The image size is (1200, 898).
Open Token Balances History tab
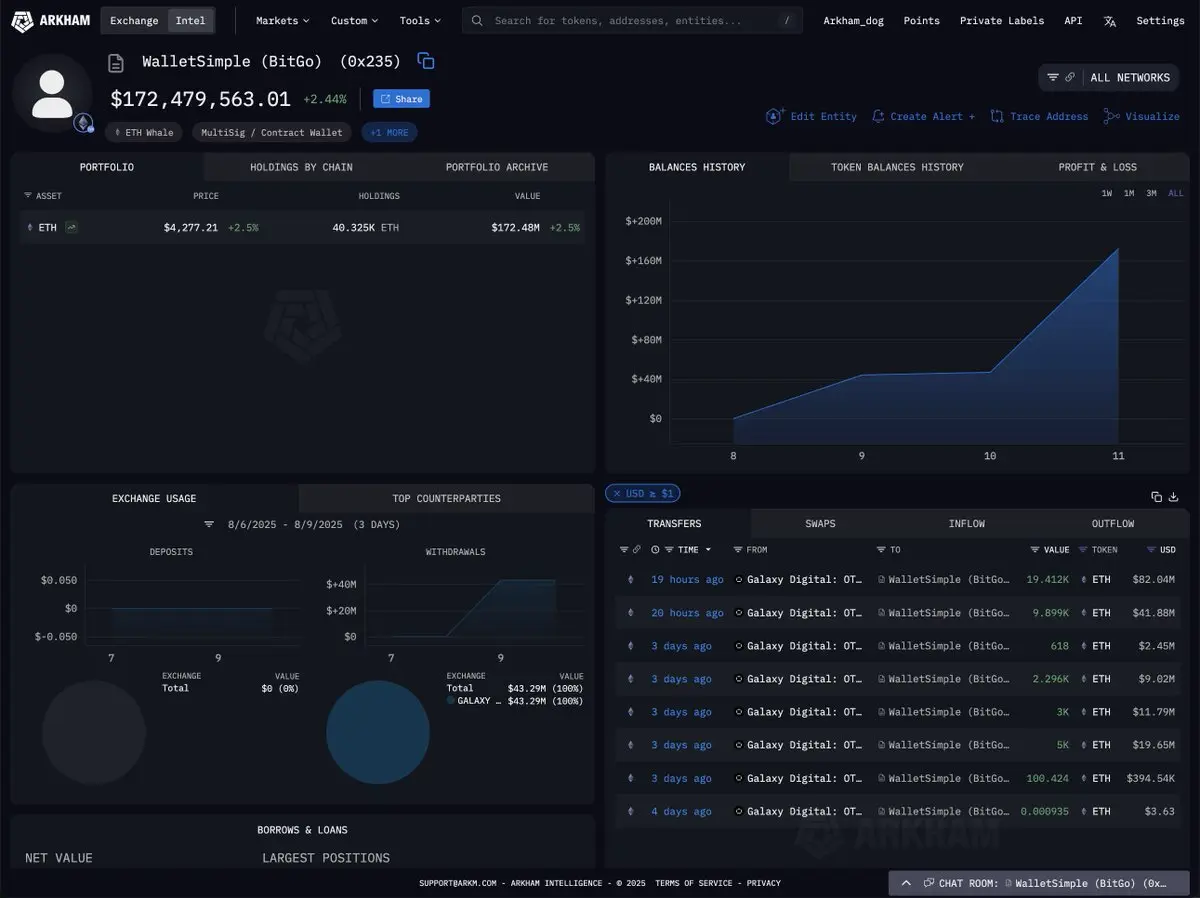[x=897, y=167]
